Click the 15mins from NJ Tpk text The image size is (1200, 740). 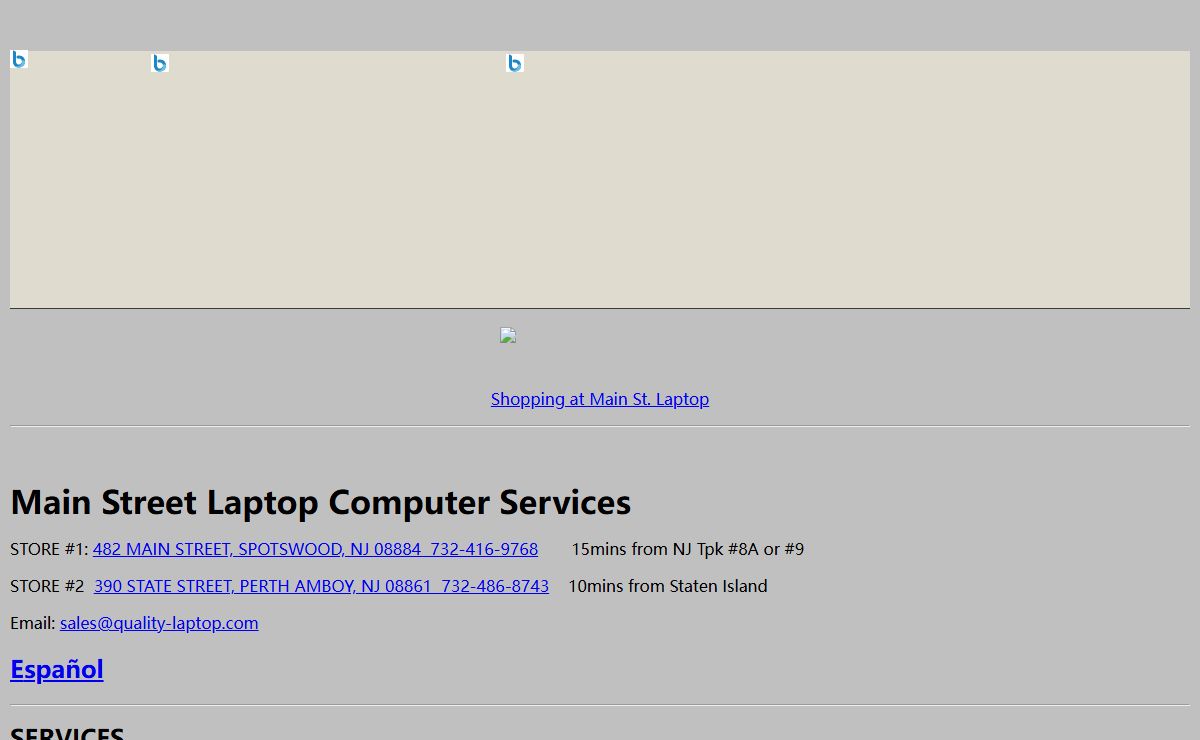pos(687,549)
